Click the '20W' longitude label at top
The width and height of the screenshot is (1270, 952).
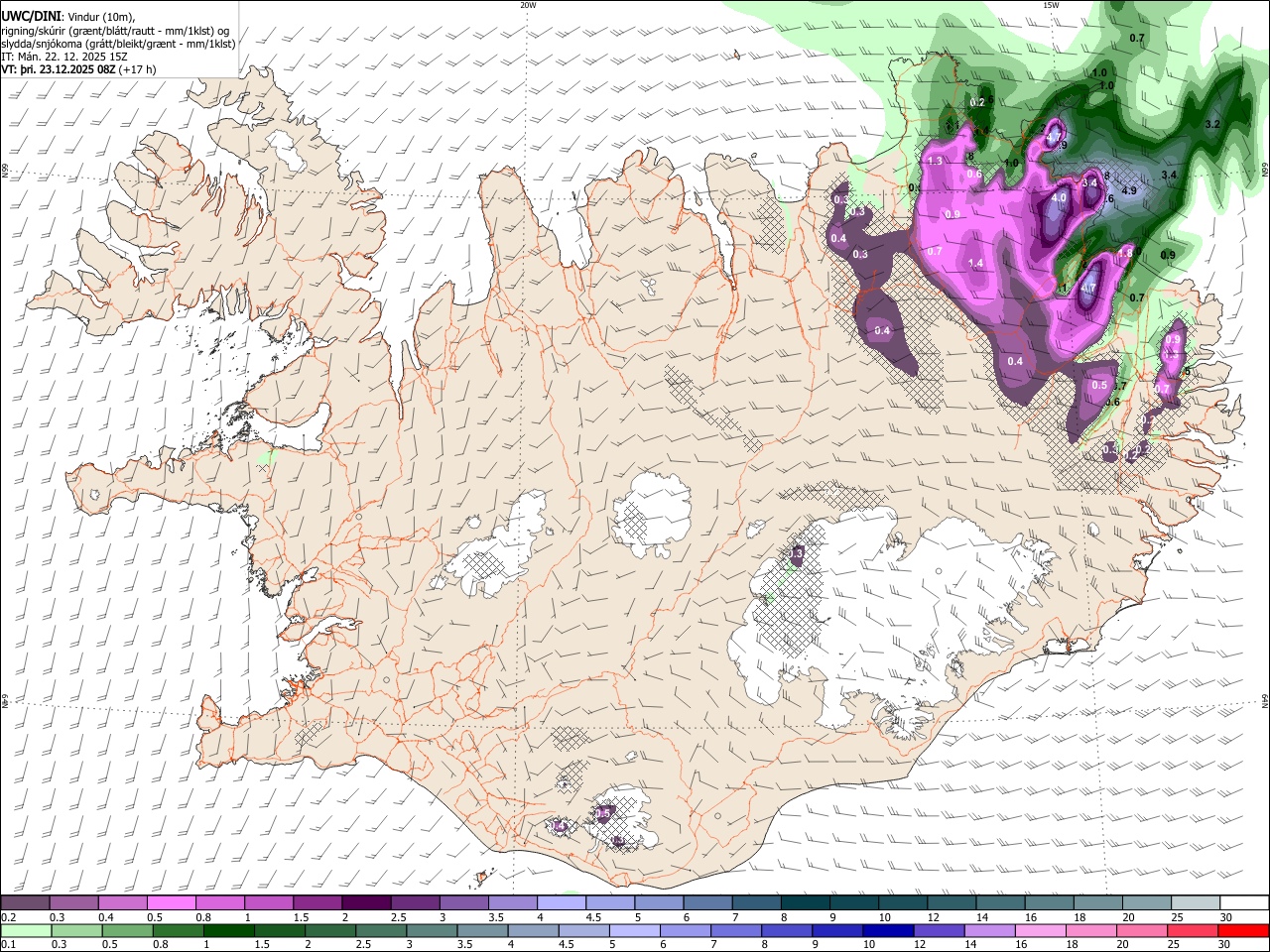tap(528, 4)
